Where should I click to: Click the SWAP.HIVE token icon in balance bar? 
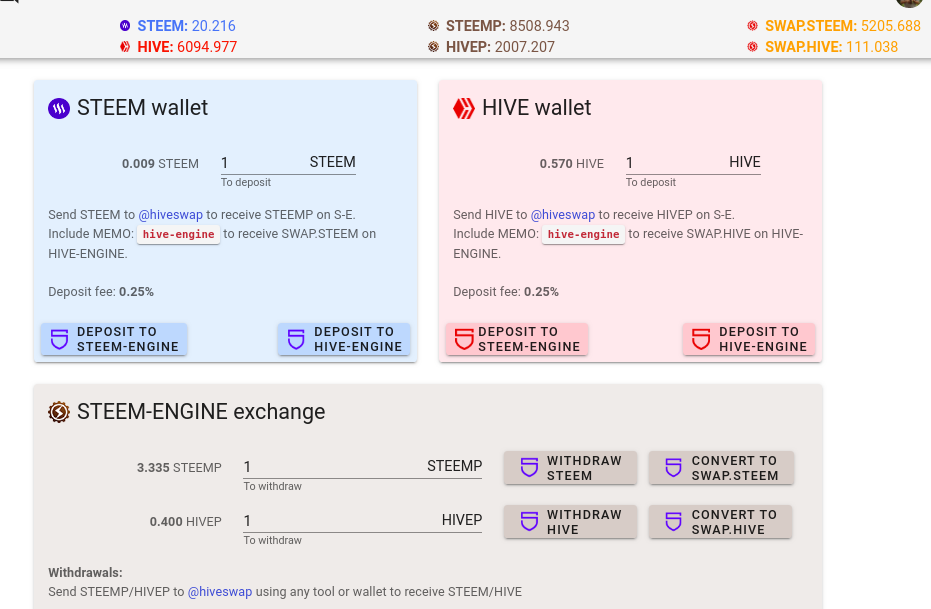(x=752, y=46)
